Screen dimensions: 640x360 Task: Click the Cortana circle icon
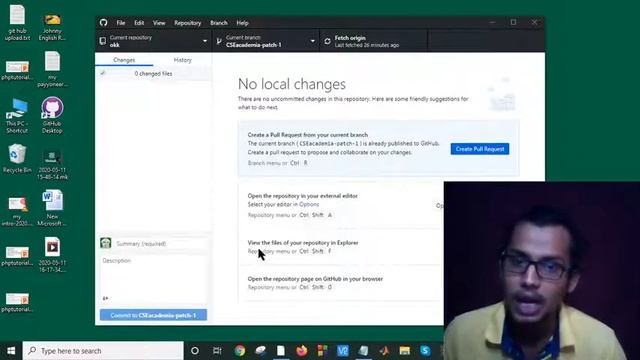[195, 351]
